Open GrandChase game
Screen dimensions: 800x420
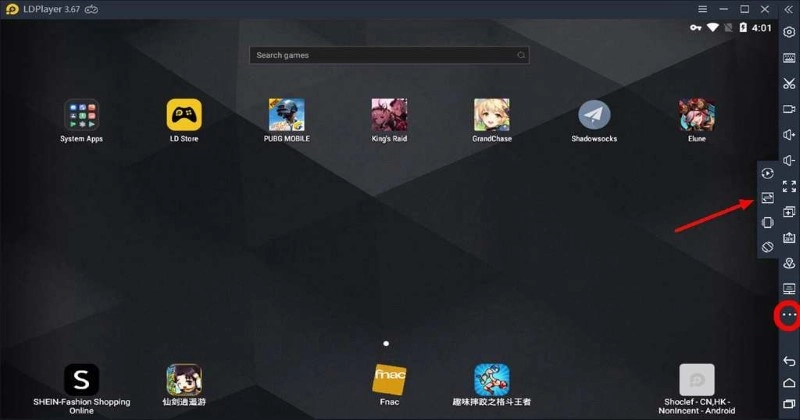(x=491, y=115)
